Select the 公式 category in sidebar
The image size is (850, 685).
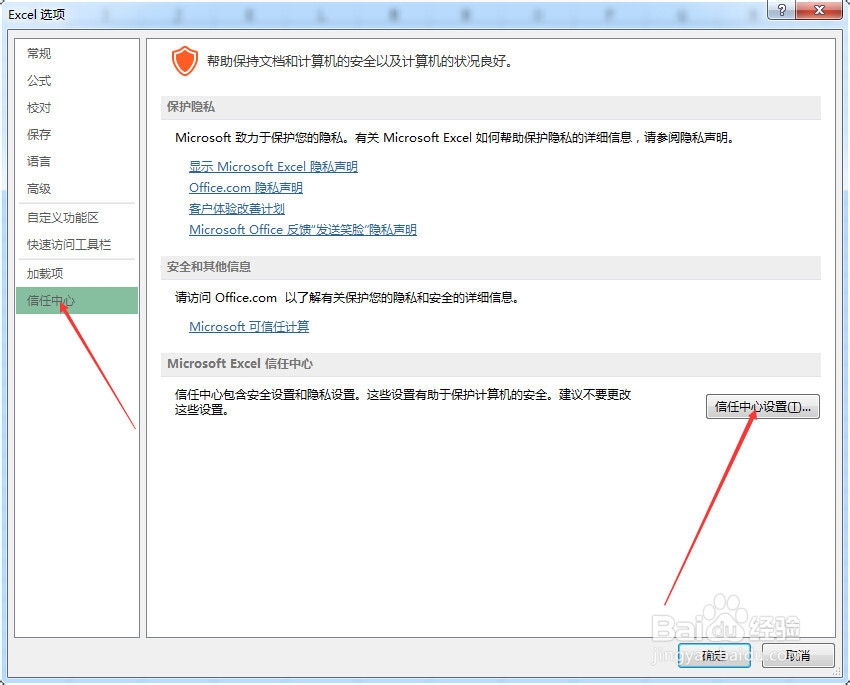click(39, 81)
